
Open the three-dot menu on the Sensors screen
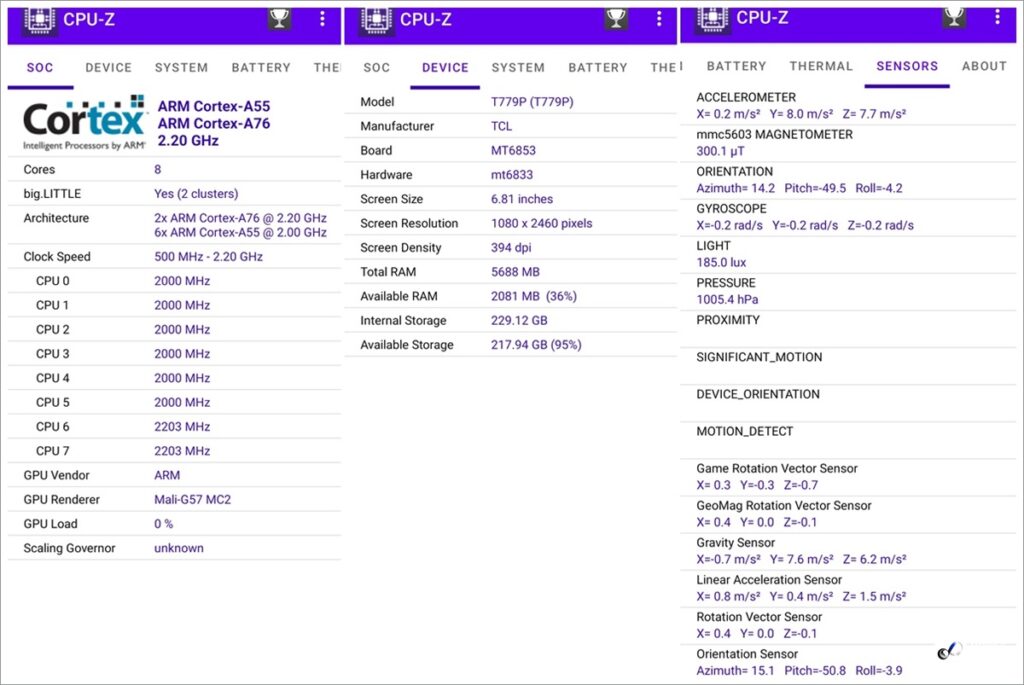click(995, 17)
